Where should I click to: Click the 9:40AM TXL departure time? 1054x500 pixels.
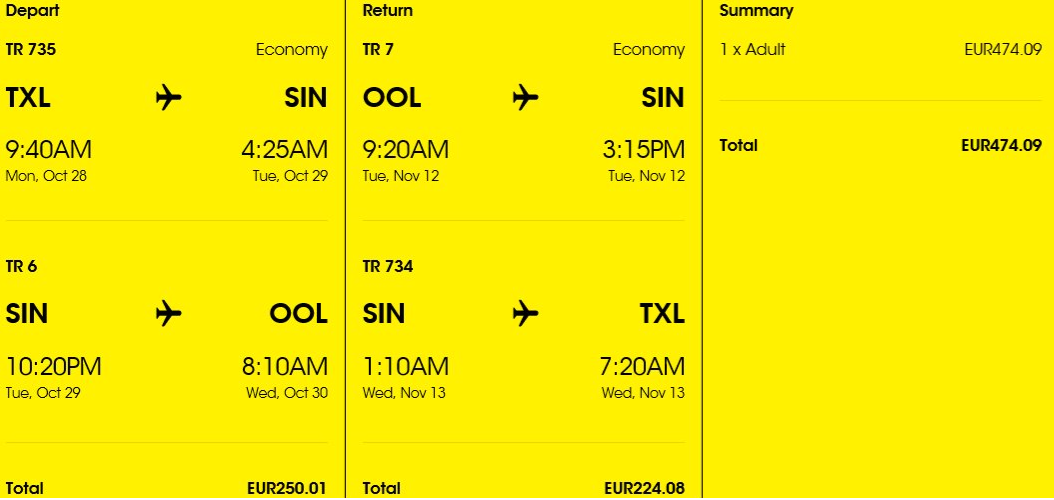pyautogui.click(x=48, y=150)
